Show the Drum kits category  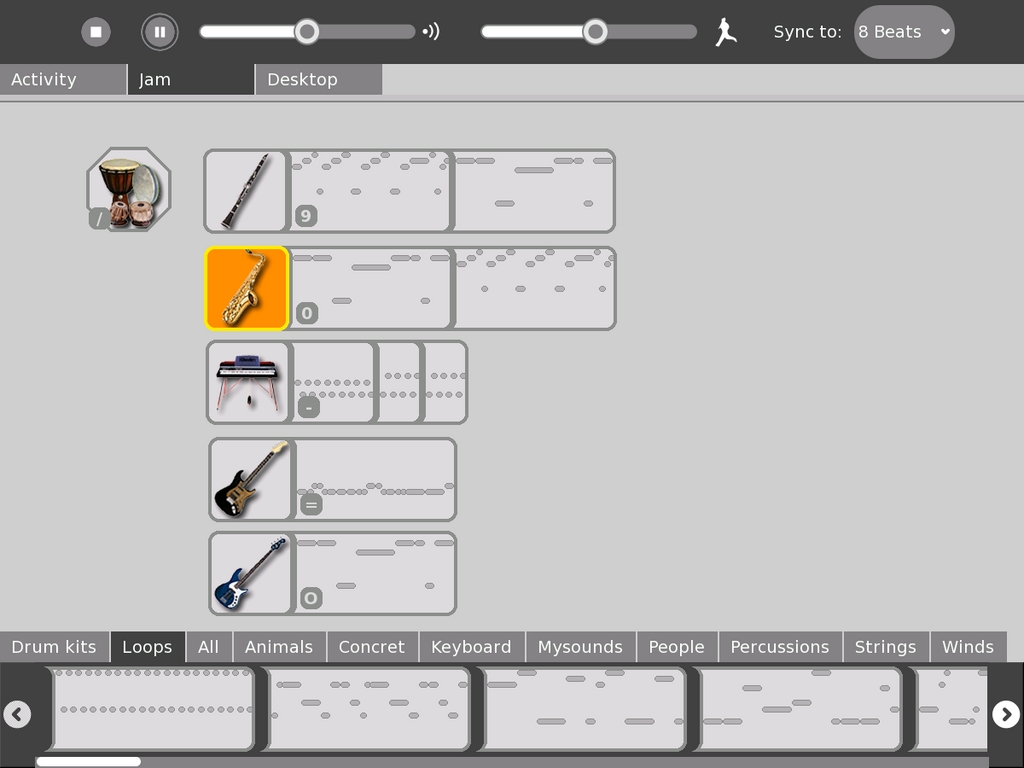[54, 647]
